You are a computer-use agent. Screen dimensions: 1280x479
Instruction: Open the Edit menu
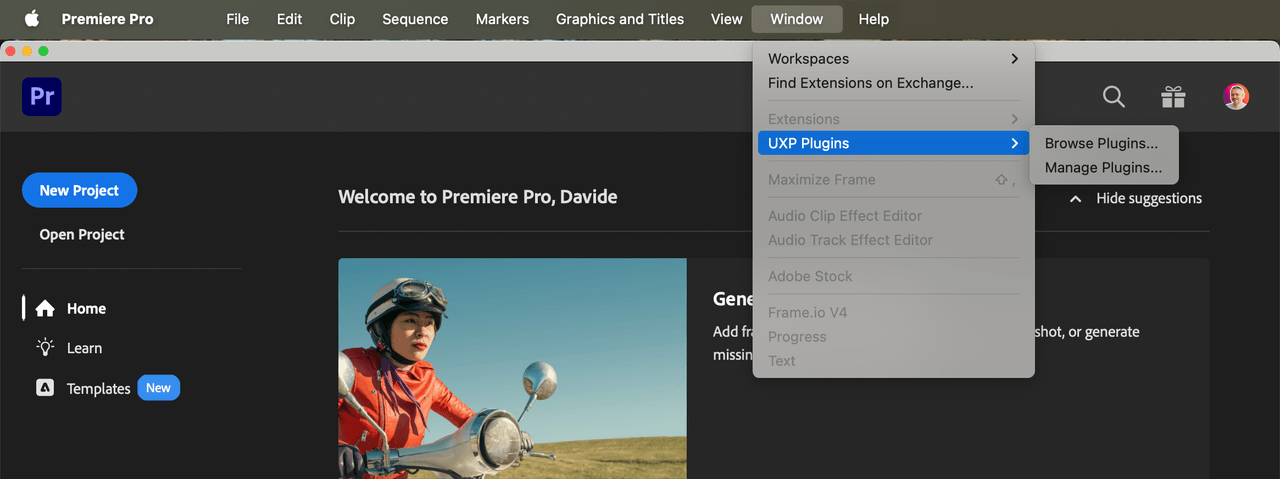pyautogui.click(x=289, y=19)
